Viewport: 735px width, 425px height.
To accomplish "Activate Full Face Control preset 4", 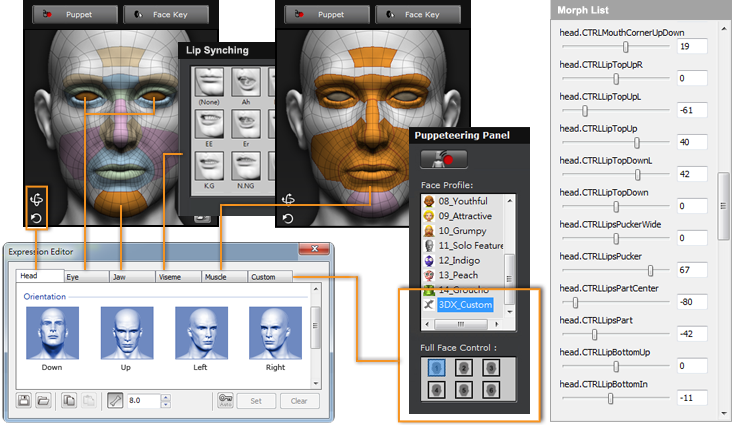I will [x=436, y=389].
